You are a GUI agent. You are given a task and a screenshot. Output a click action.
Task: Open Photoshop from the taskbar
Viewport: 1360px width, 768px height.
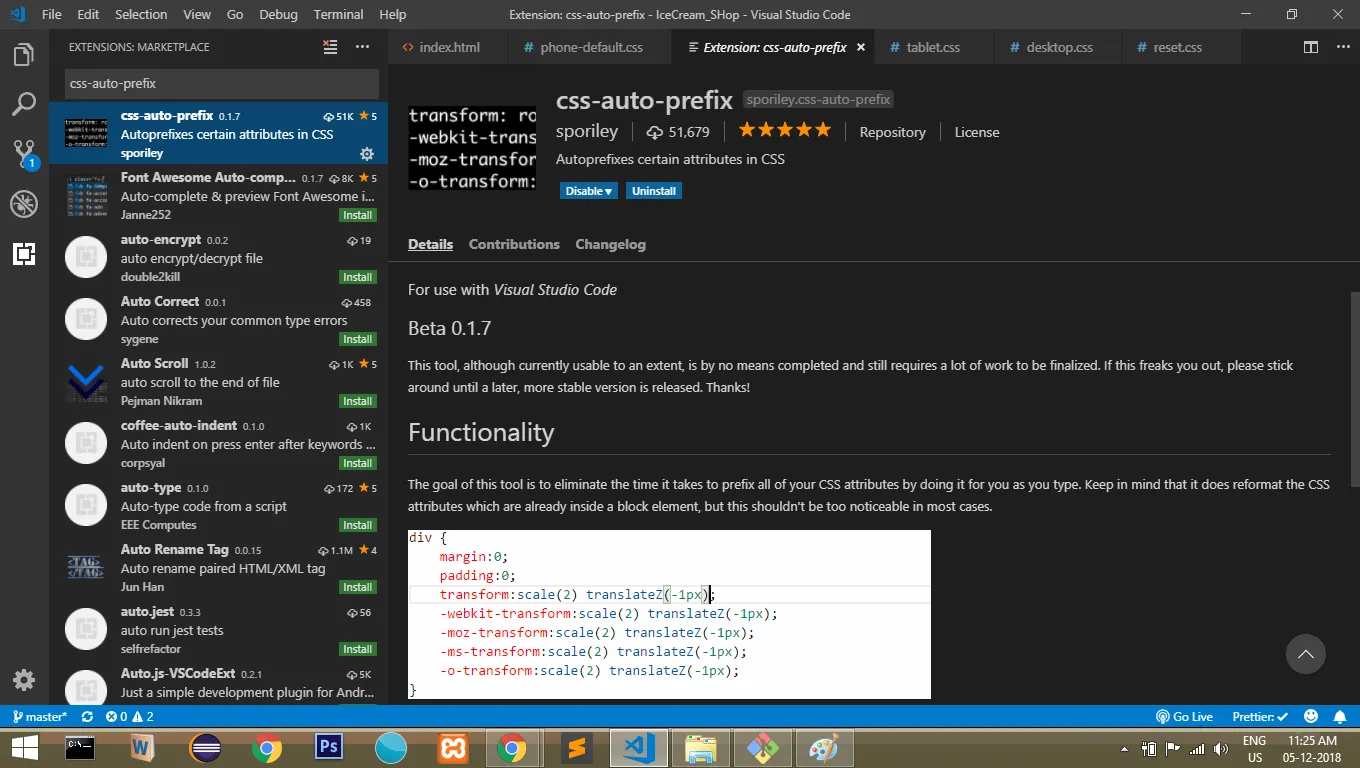coord(329,747)
